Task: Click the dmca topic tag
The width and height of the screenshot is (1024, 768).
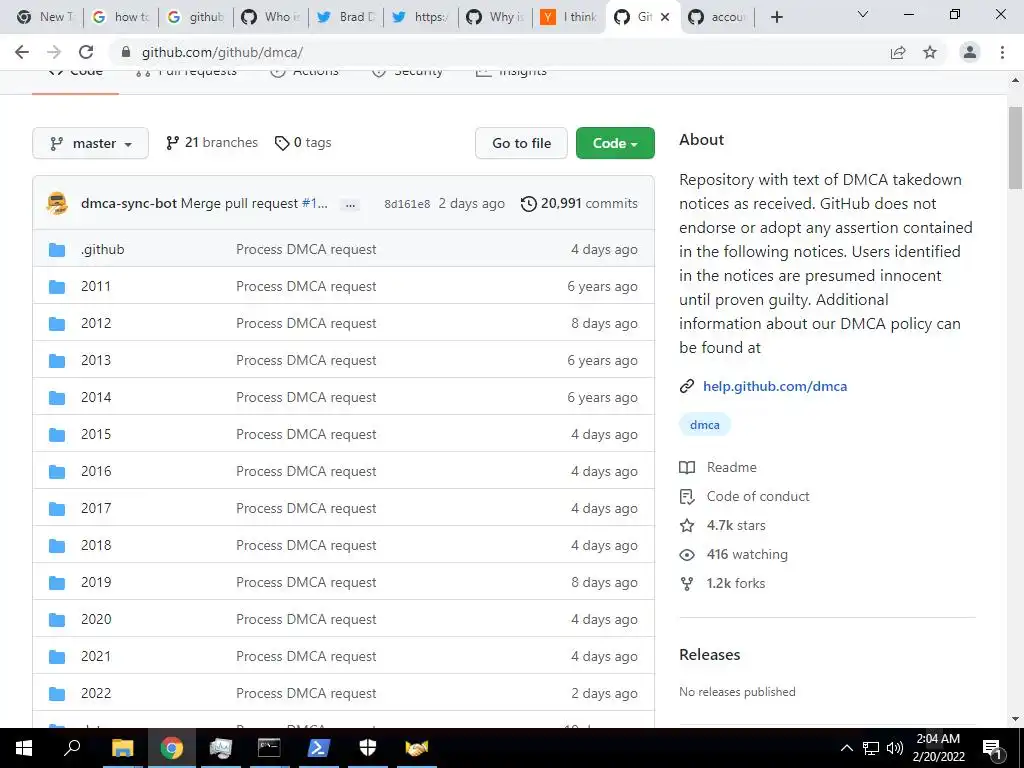Action: tap(705, 424)
